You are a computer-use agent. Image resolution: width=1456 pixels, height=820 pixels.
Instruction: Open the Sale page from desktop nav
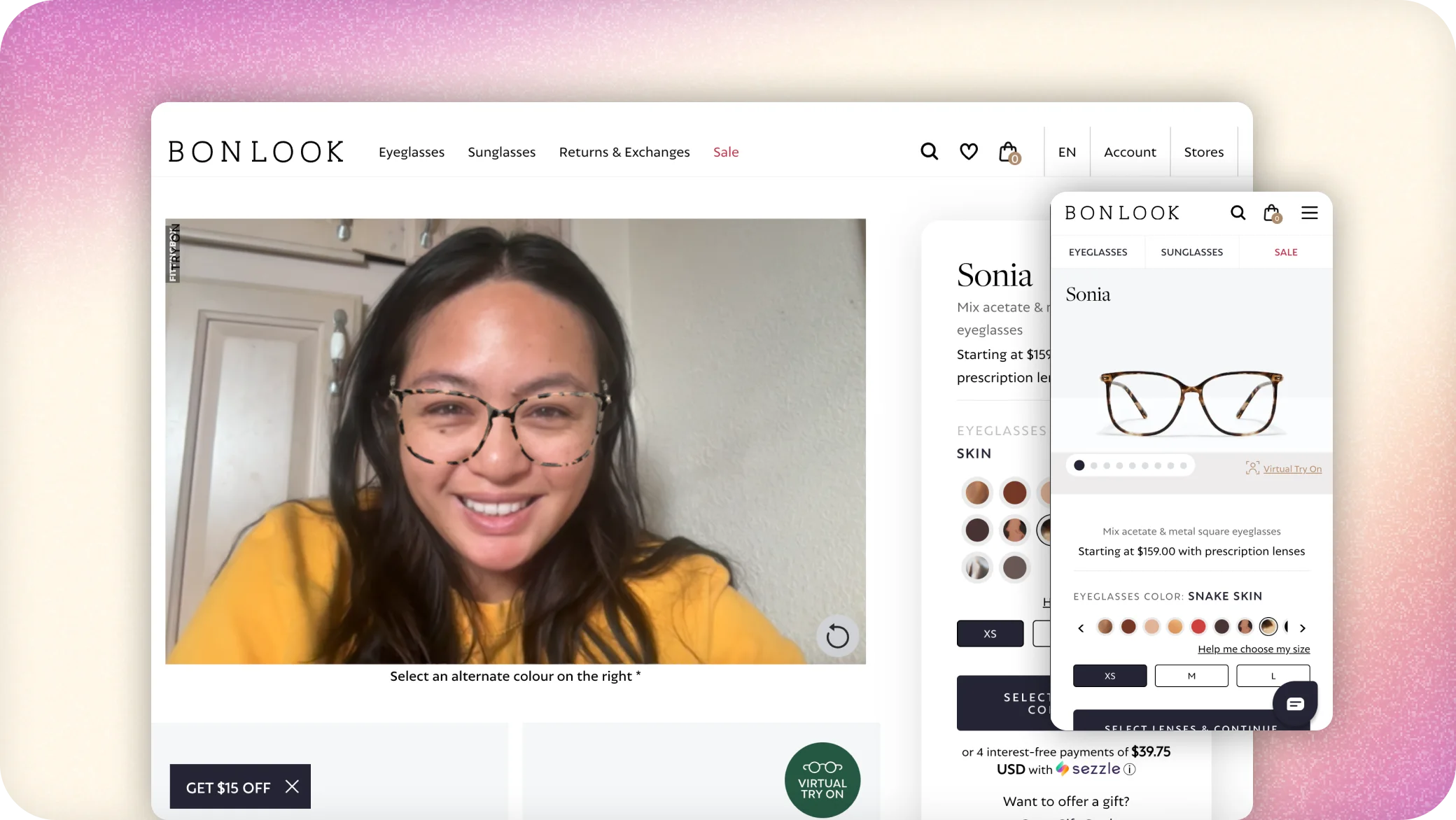tap(726, 152)
